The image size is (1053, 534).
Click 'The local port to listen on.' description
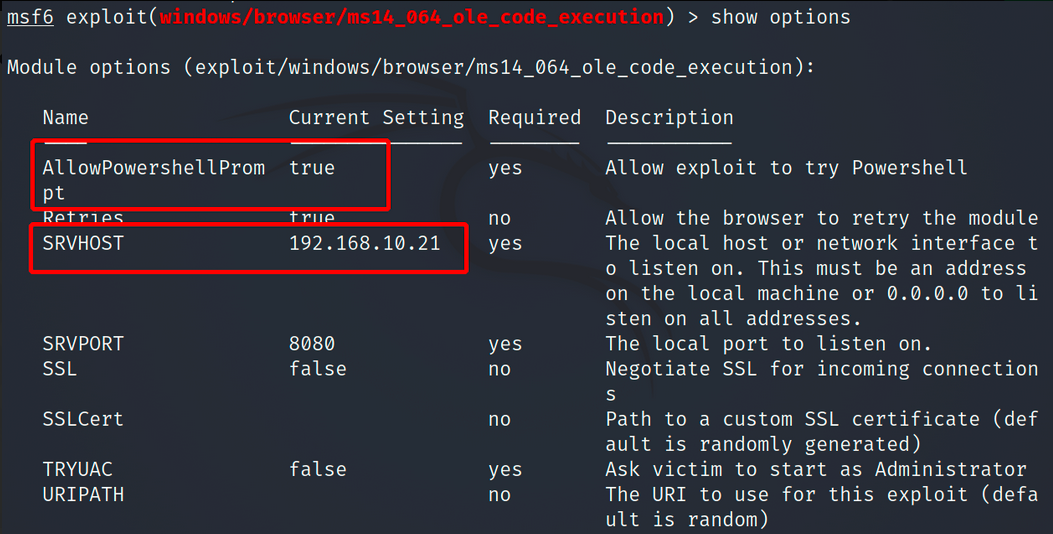tap(768, 344)
